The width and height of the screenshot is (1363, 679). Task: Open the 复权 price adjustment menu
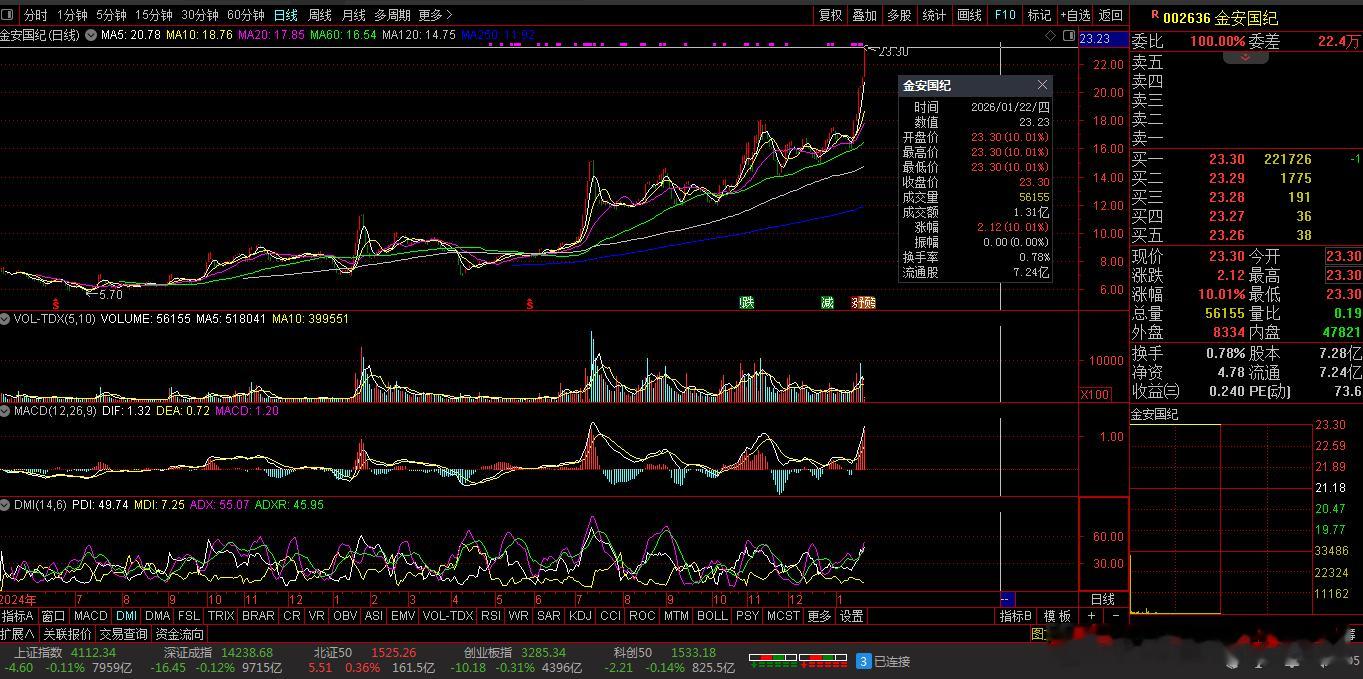(830, 15)
